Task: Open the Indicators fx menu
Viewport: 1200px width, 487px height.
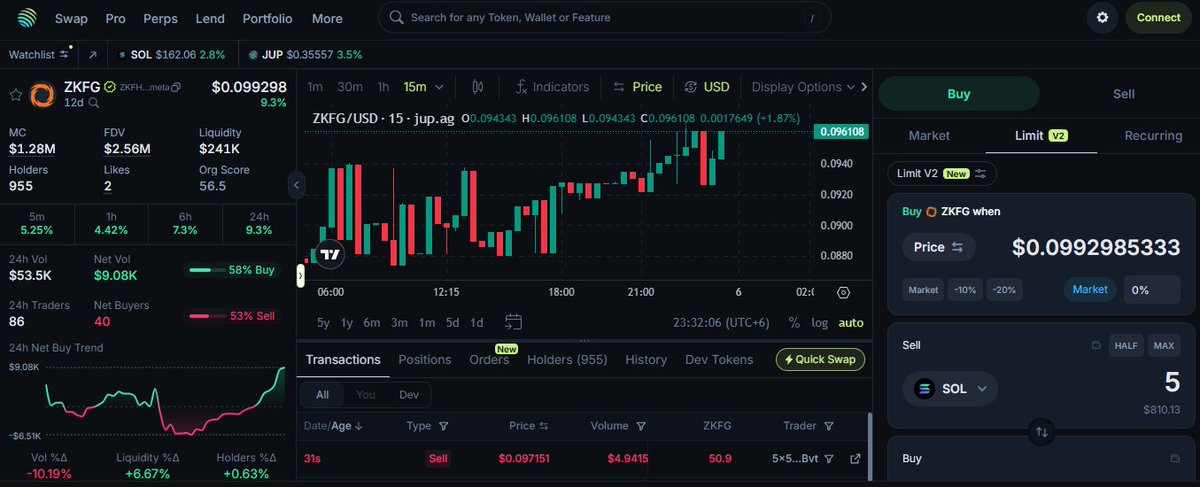Action: 553,87
